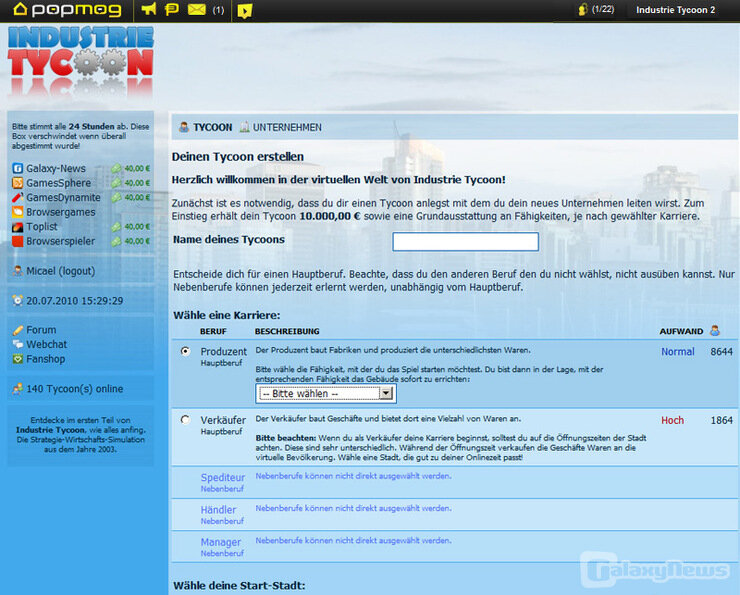The height and width of the screenshot is (595, 740).
Task: Click the Toplist site icon
Action: 17,227
